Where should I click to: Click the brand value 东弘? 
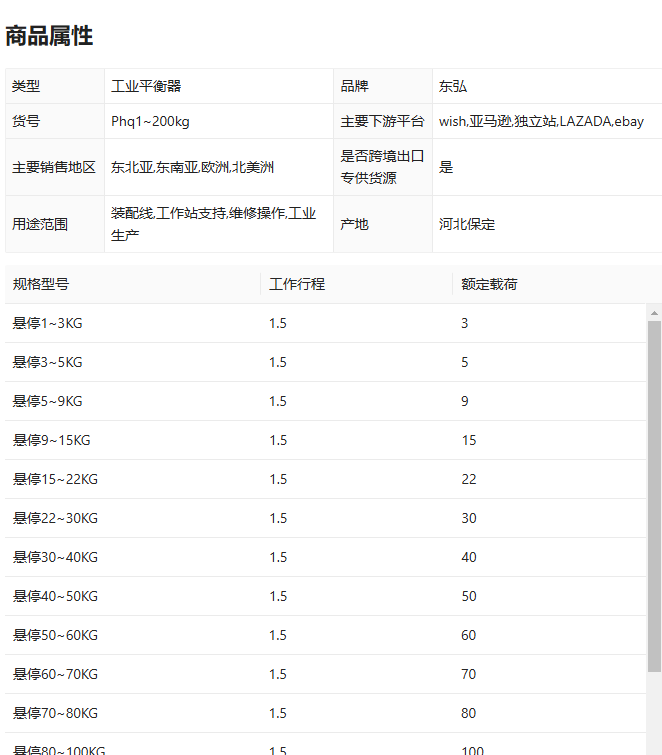pos(453,86)
